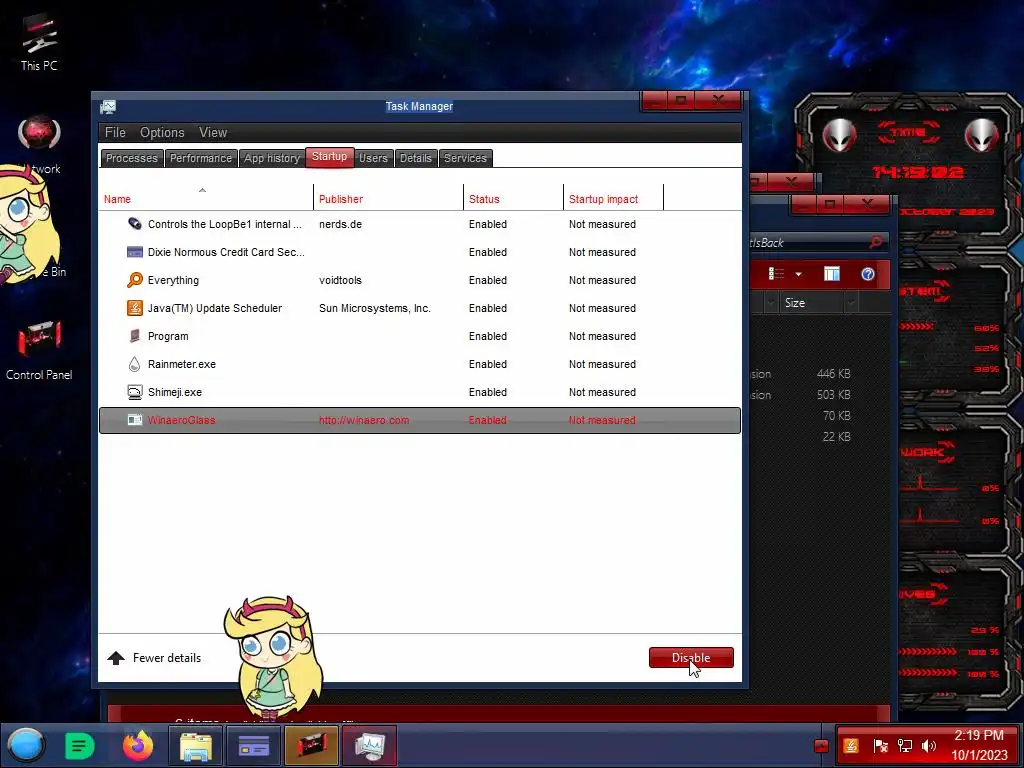The image size is (1024, 768).
Task: Open the green notes app in taskbar
Action: coord(80,746)
